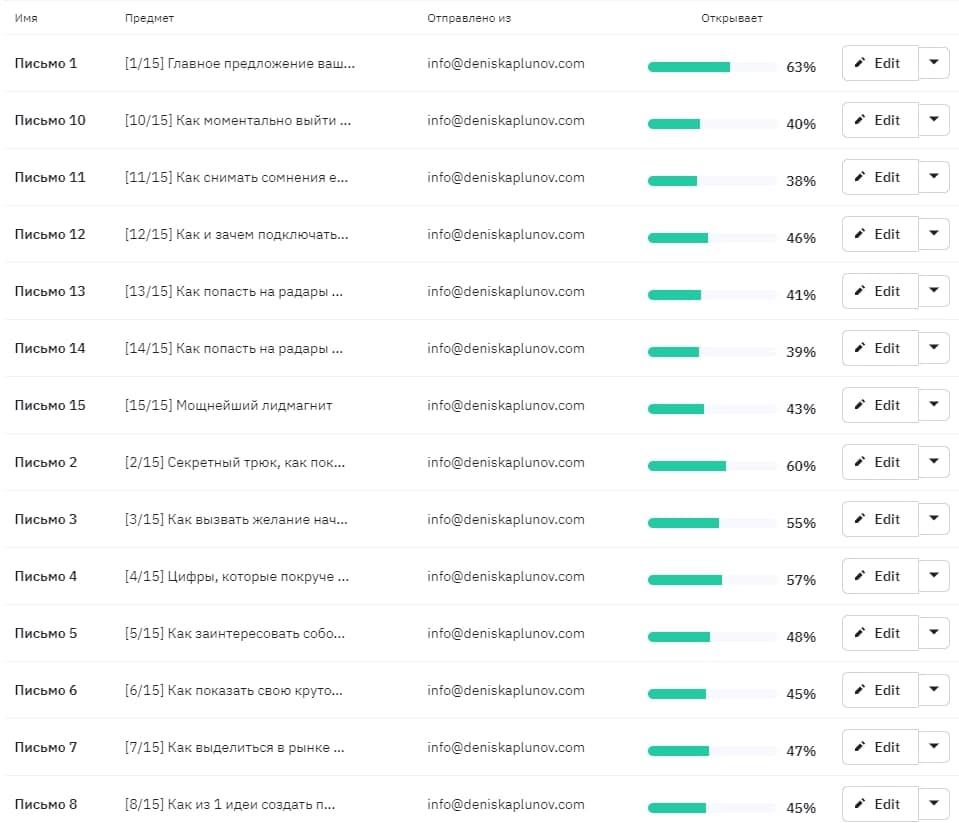Click the Открывает column header
The width and height of the screenshot is (959, 823).
click(x=731, y=18)
